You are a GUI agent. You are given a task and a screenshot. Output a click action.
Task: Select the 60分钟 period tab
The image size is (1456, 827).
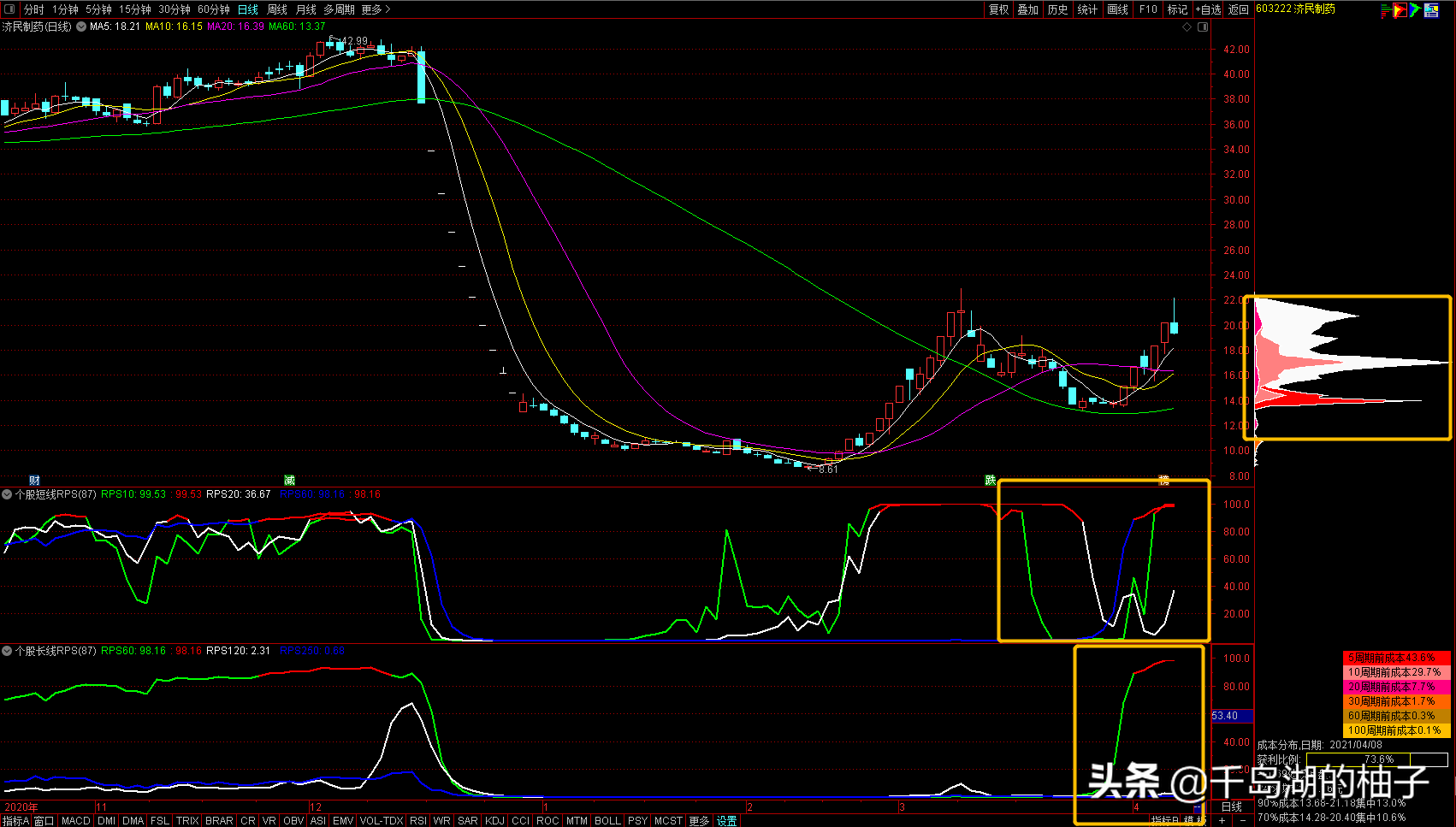pyautogui.click(x=213, y=9)
